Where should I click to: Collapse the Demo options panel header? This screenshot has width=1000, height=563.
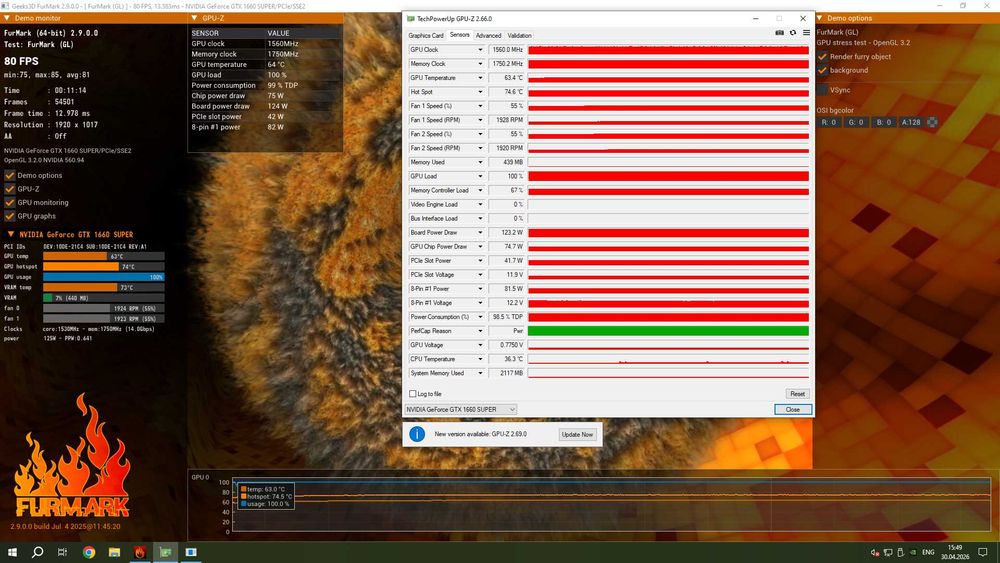[820, 18]
